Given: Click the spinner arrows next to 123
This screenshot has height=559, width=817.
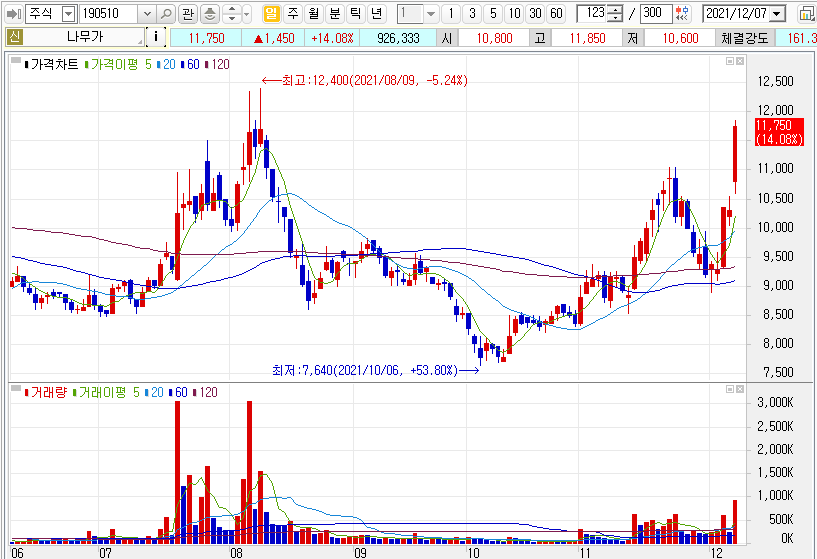Looking at the screenshot, I should point(615,14).
